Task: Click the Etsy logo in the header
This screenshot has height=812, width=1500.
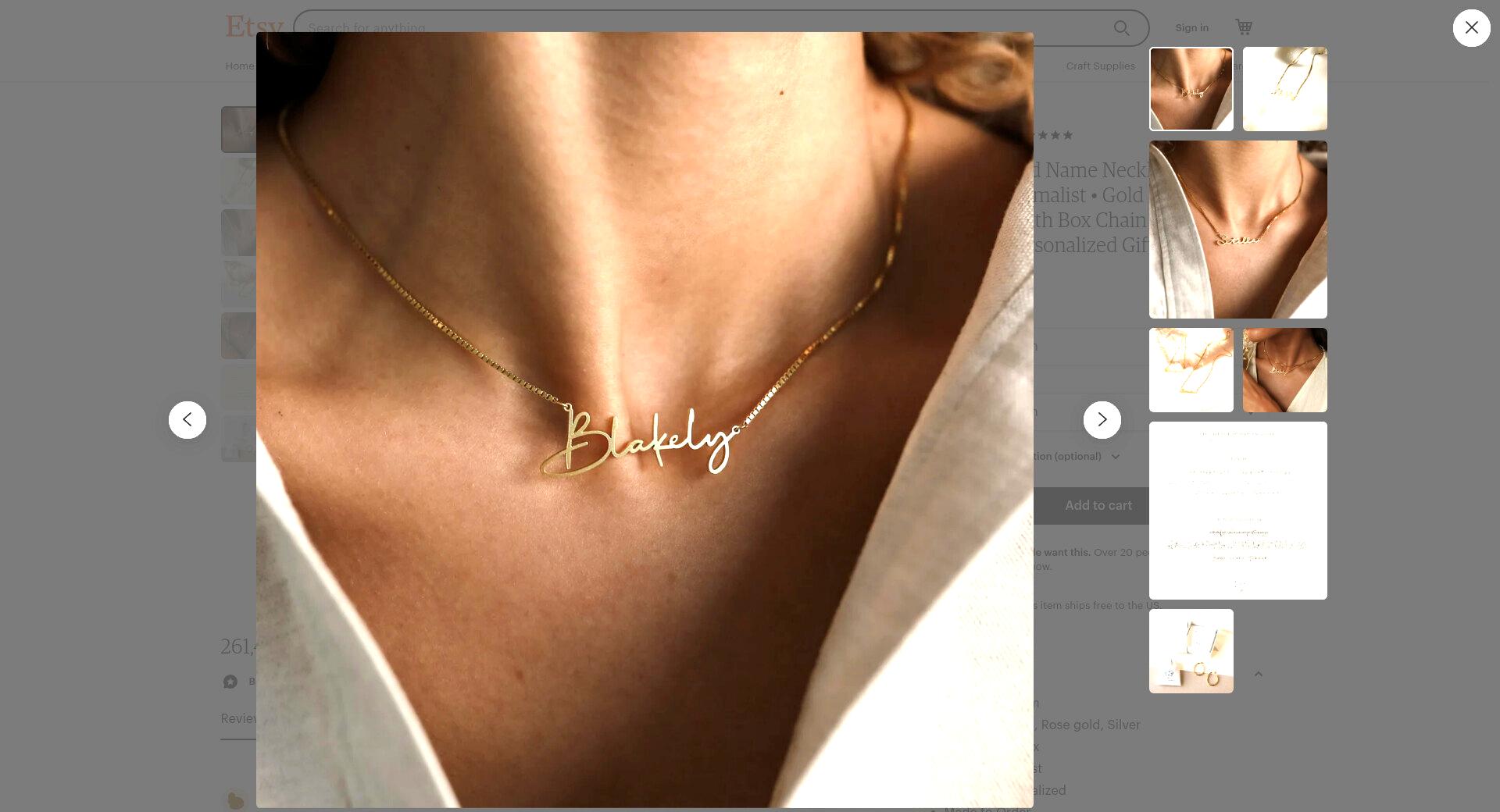Action: 253,26
